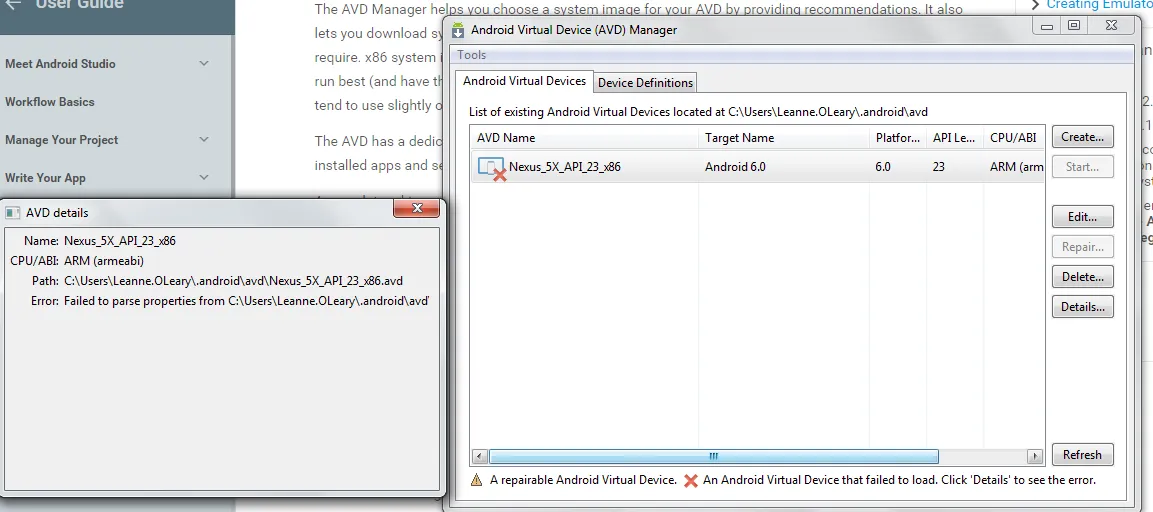1153x512 pixels.
Task: Close the AVD details dialog
Action: coord(416,209)
